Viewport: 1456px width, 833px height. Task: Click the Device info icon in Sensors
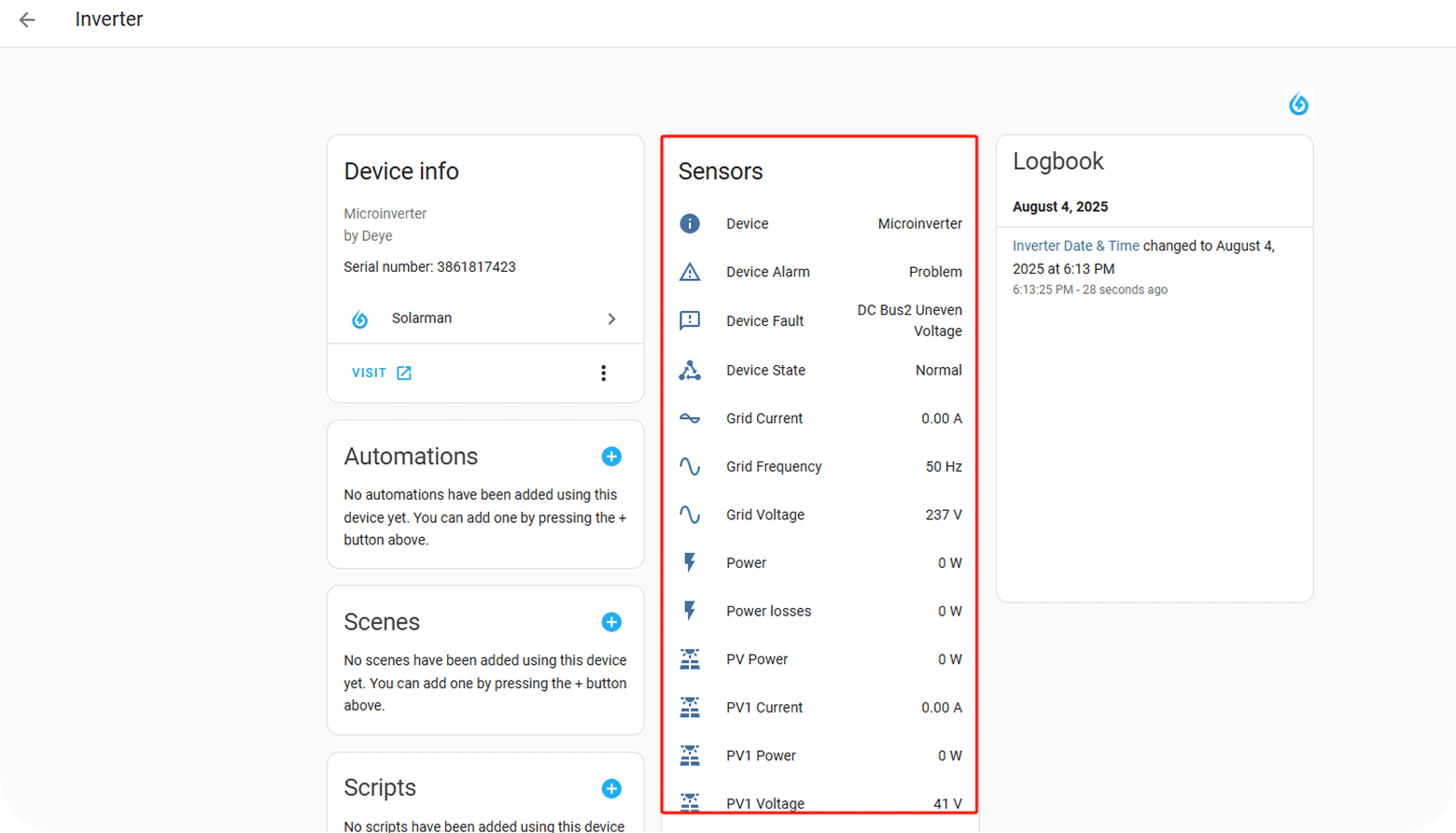(x=690, y=224)
